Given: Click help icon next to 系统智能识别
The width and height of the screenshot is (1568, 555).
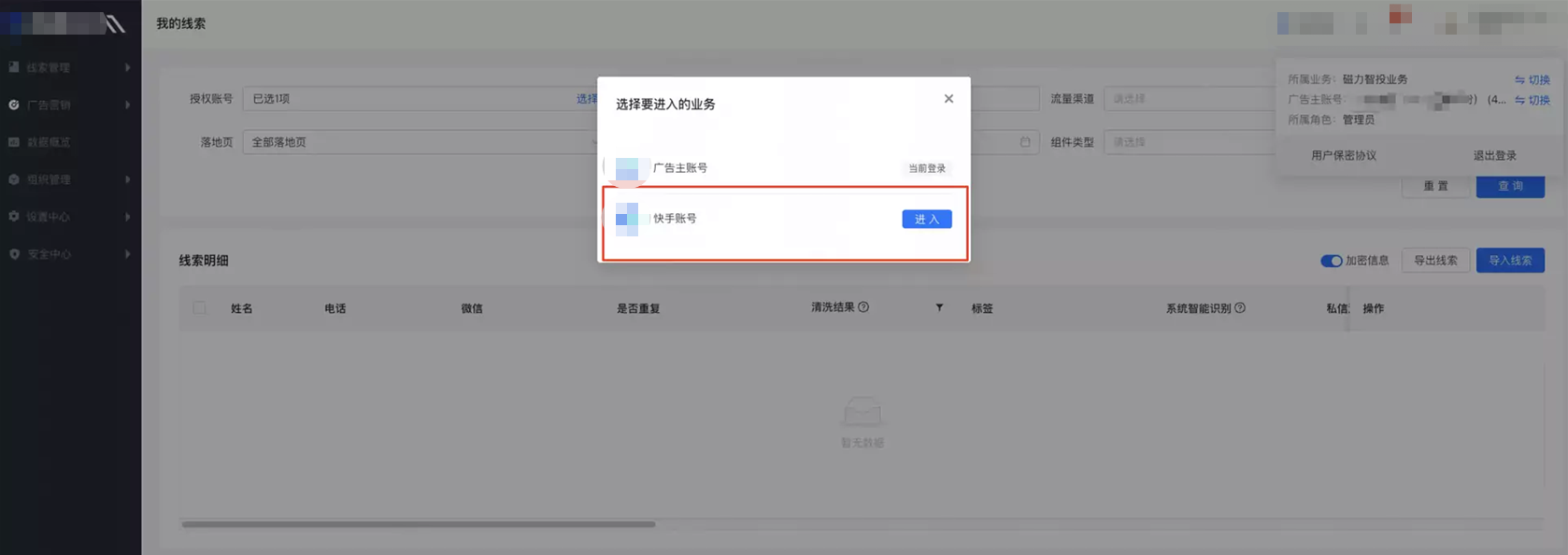Looking at the screenshot, I should [x=1240, y=307].
